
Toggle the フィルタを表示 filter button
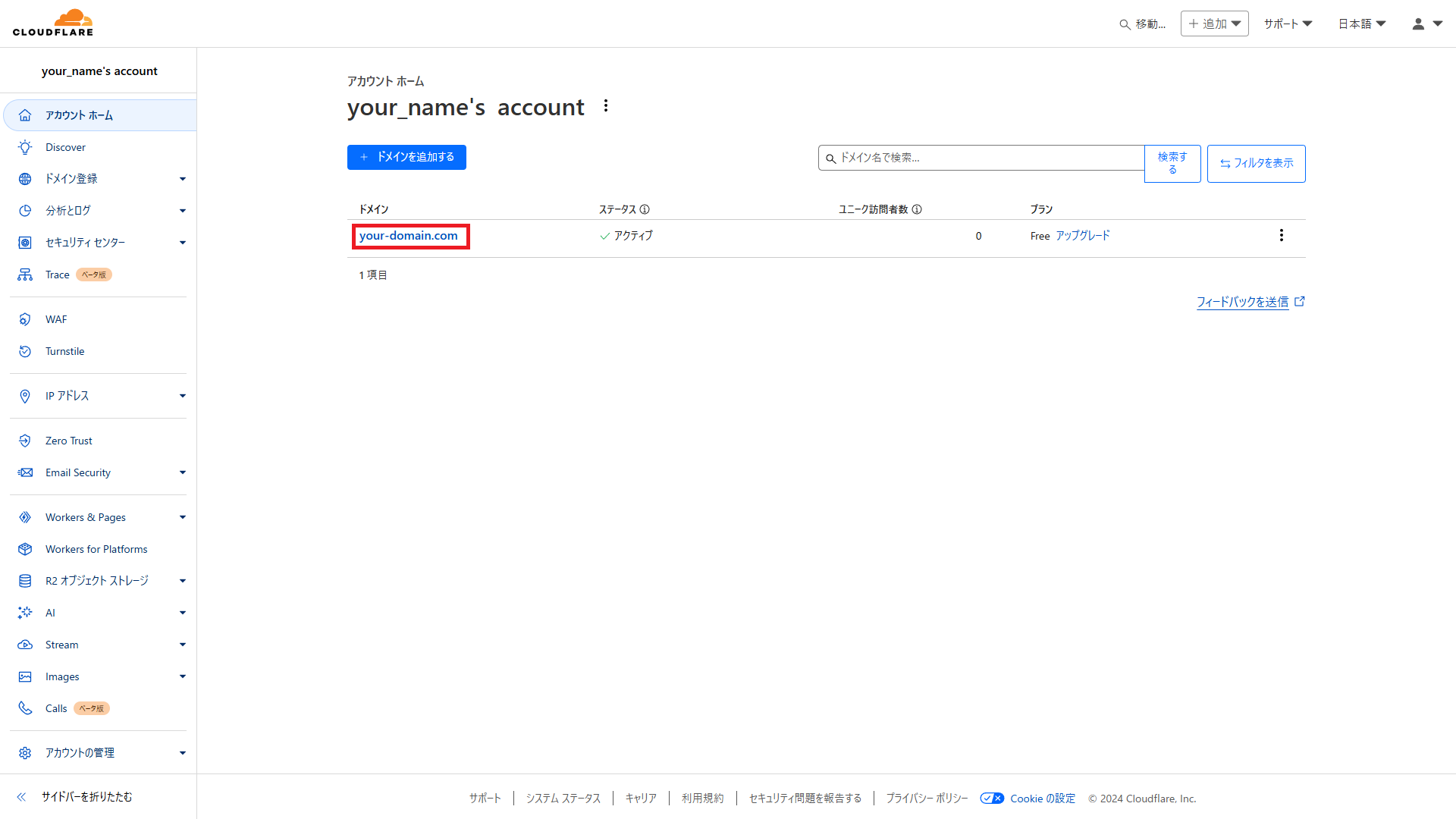(1256, 163)
